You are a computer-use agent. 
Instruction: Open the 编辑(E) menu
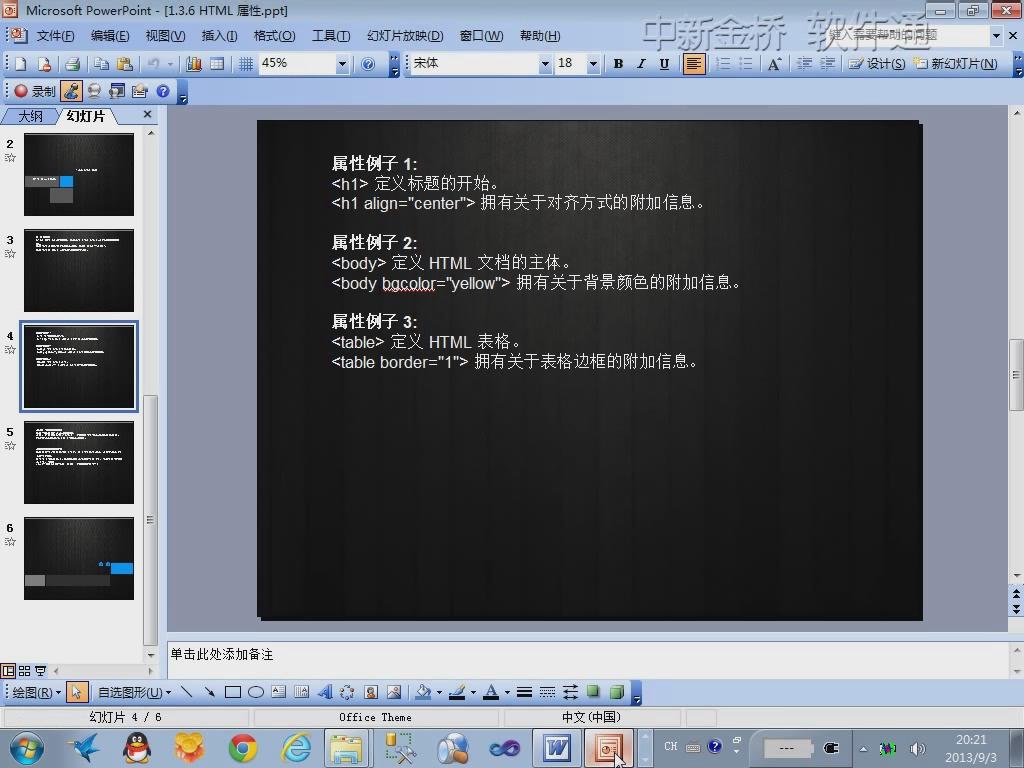[110, 36]
